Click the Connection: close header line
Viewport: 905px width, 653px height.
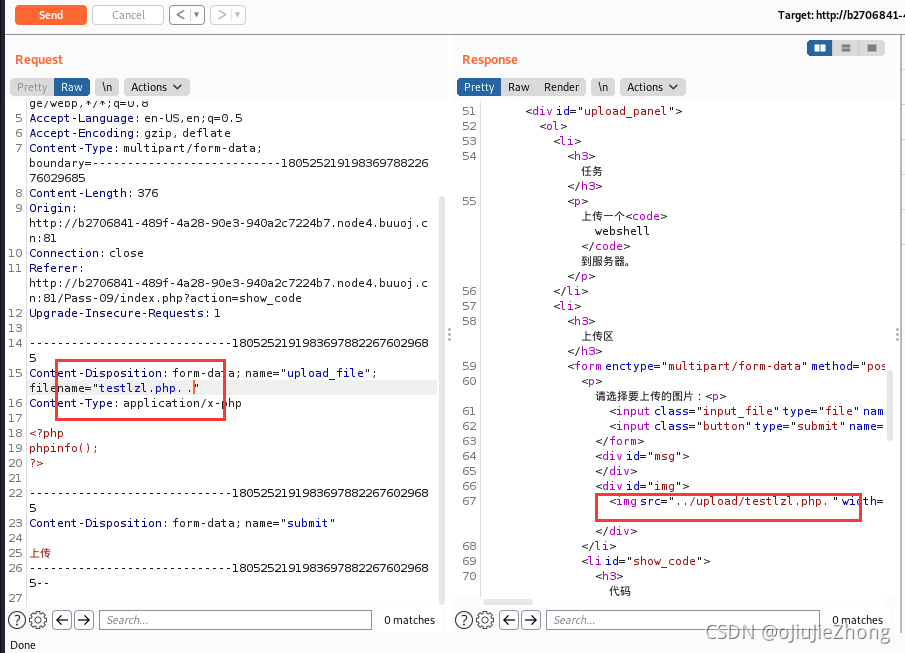(x=87, y=253)
